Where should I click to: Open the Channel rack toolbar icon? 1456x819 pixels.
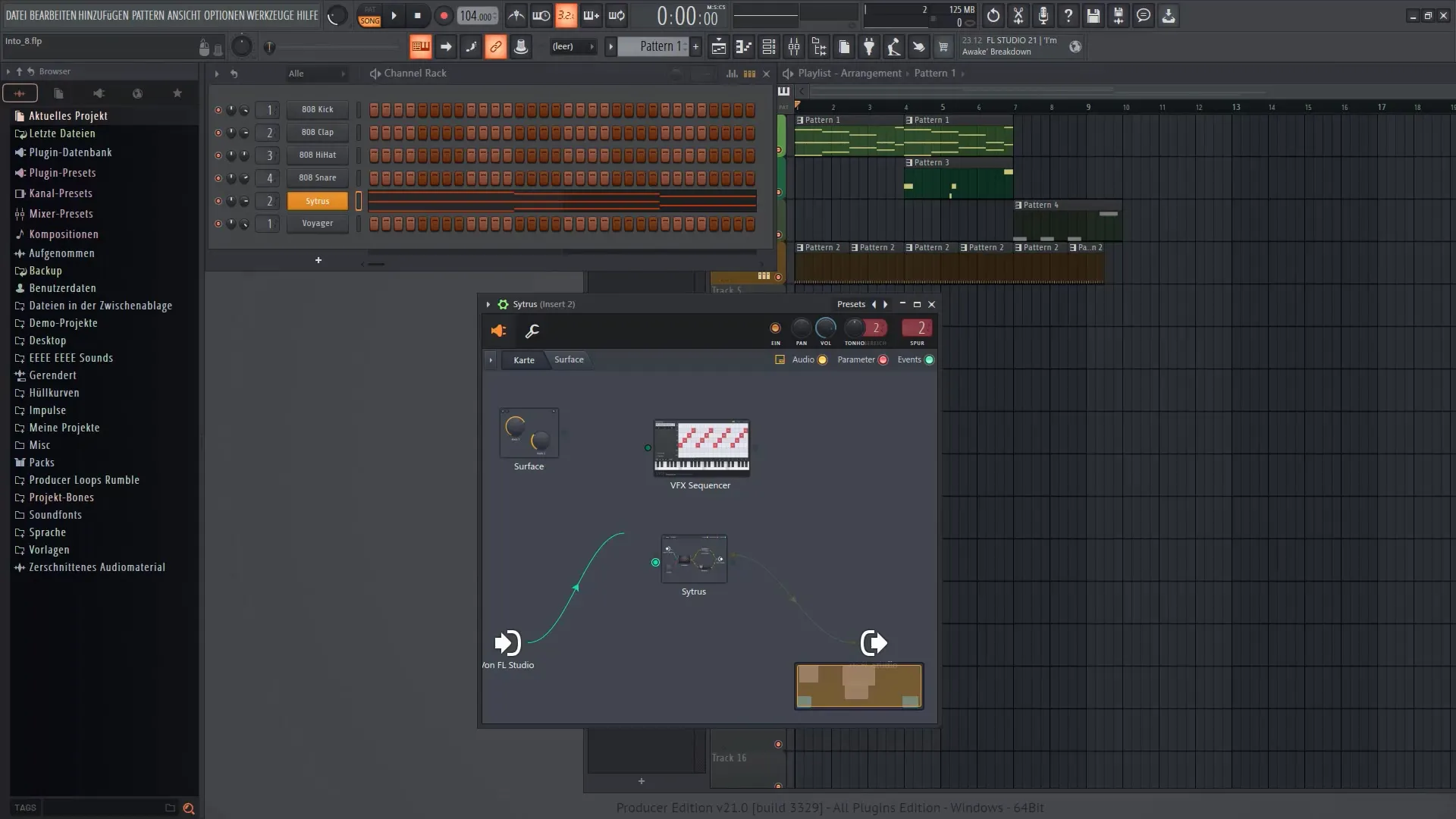pyautogui.click(x=769, y=47)
